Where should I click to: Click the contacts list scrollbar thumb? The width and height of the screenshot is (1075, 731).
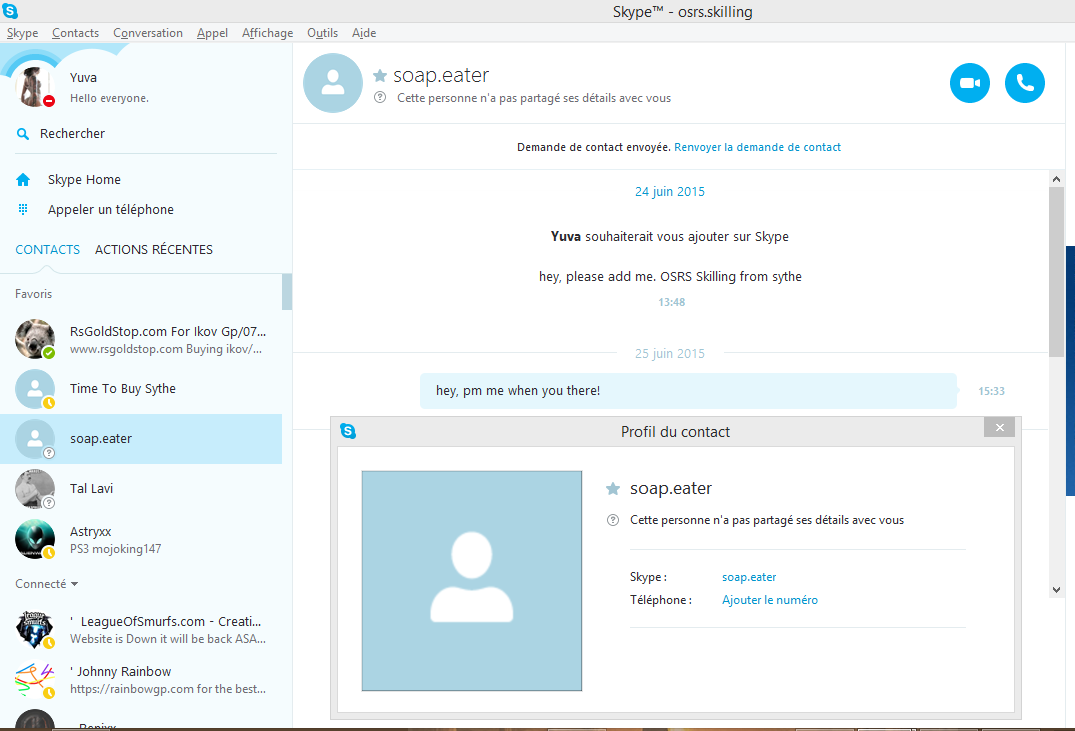(x=287, y=291)
